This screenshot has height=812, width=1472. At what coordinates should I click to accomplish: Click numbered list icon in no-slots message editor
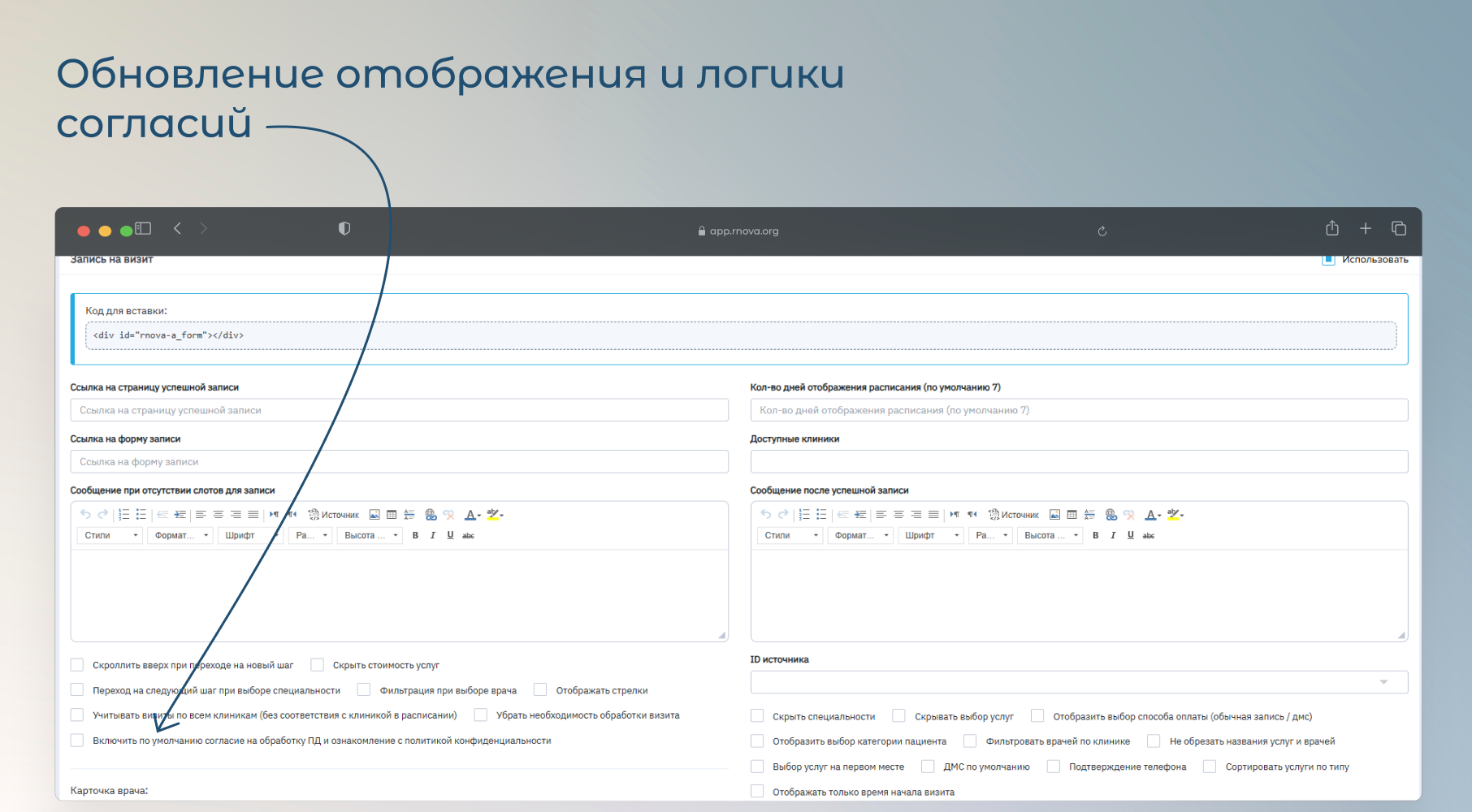[x=123, y=515]
